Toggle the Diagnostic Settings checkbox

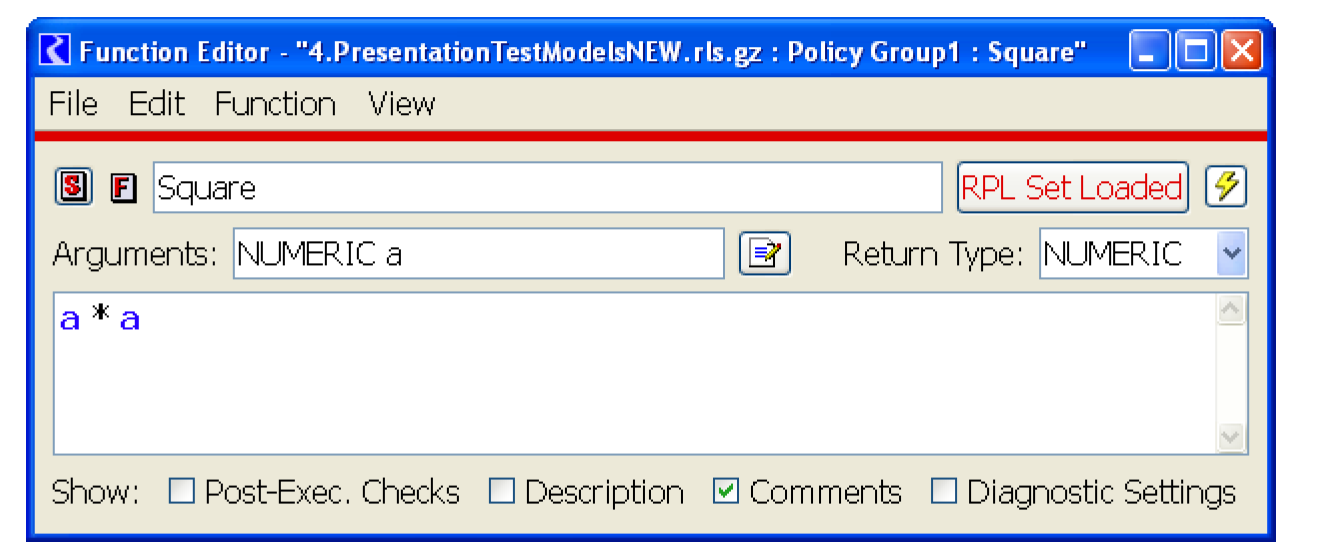point(943,492)
